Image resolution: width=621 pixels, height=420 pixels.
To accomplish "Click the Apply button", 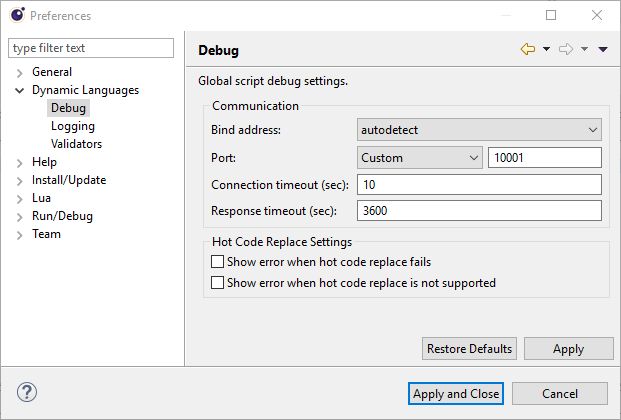I will click(x=569, y=349).
